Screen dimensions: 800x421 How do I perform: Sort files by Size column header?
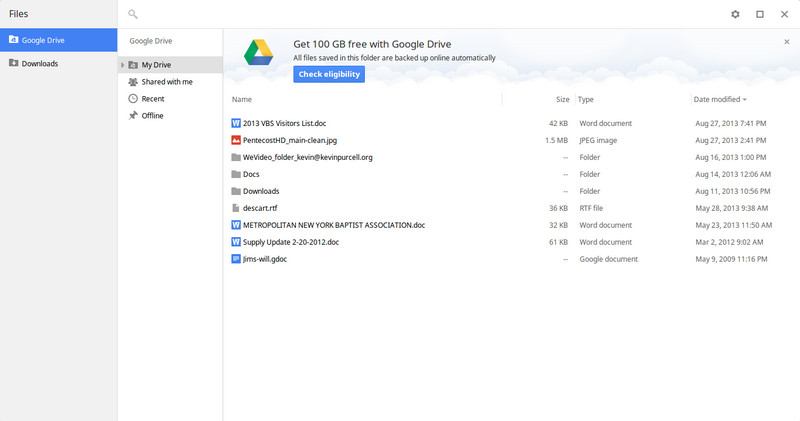[x=562, y=100]
